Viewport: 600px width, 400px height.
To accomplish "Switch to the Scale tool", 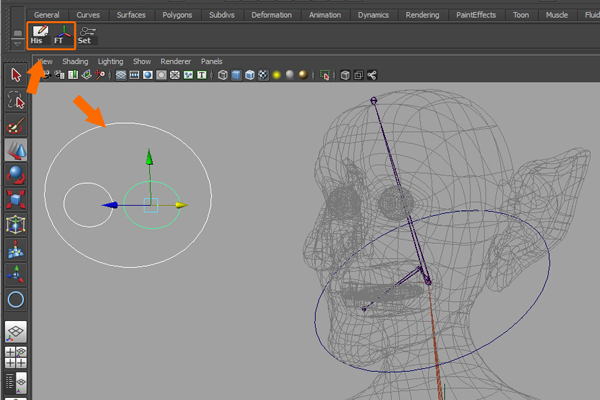I will tap(16, 199).
